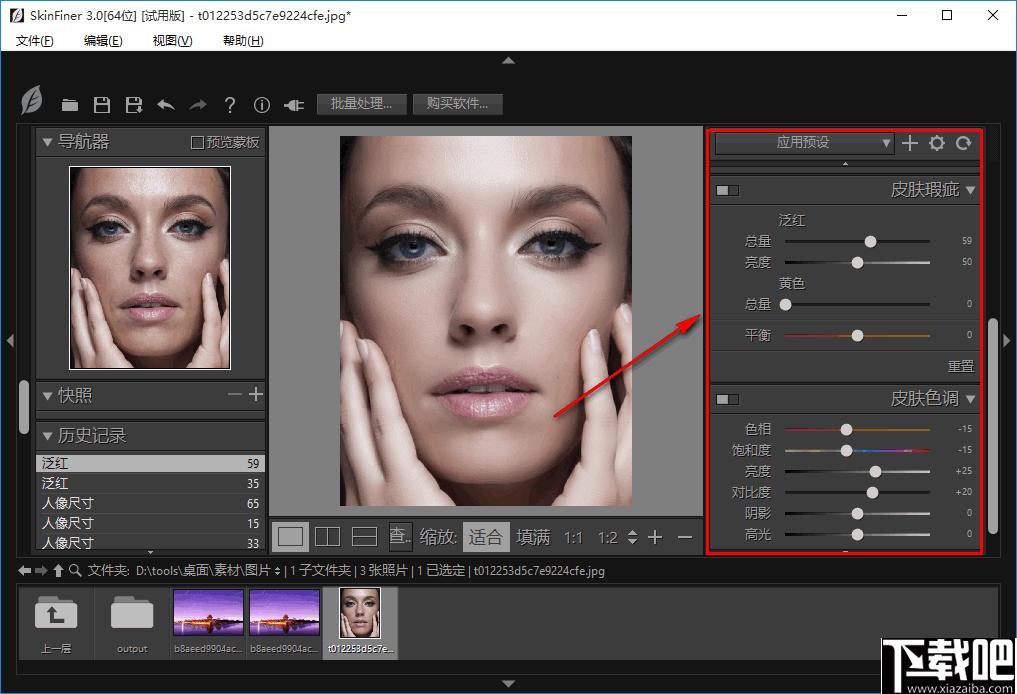Open preset settings gear icon
Image resolution: width=1017 pixels, height=694 pixels.
(x=937, y=143)
